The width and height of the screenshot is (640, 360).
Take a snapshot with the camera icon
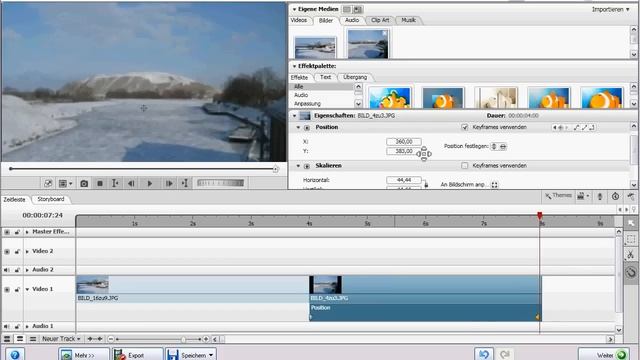tap(84, 184)
